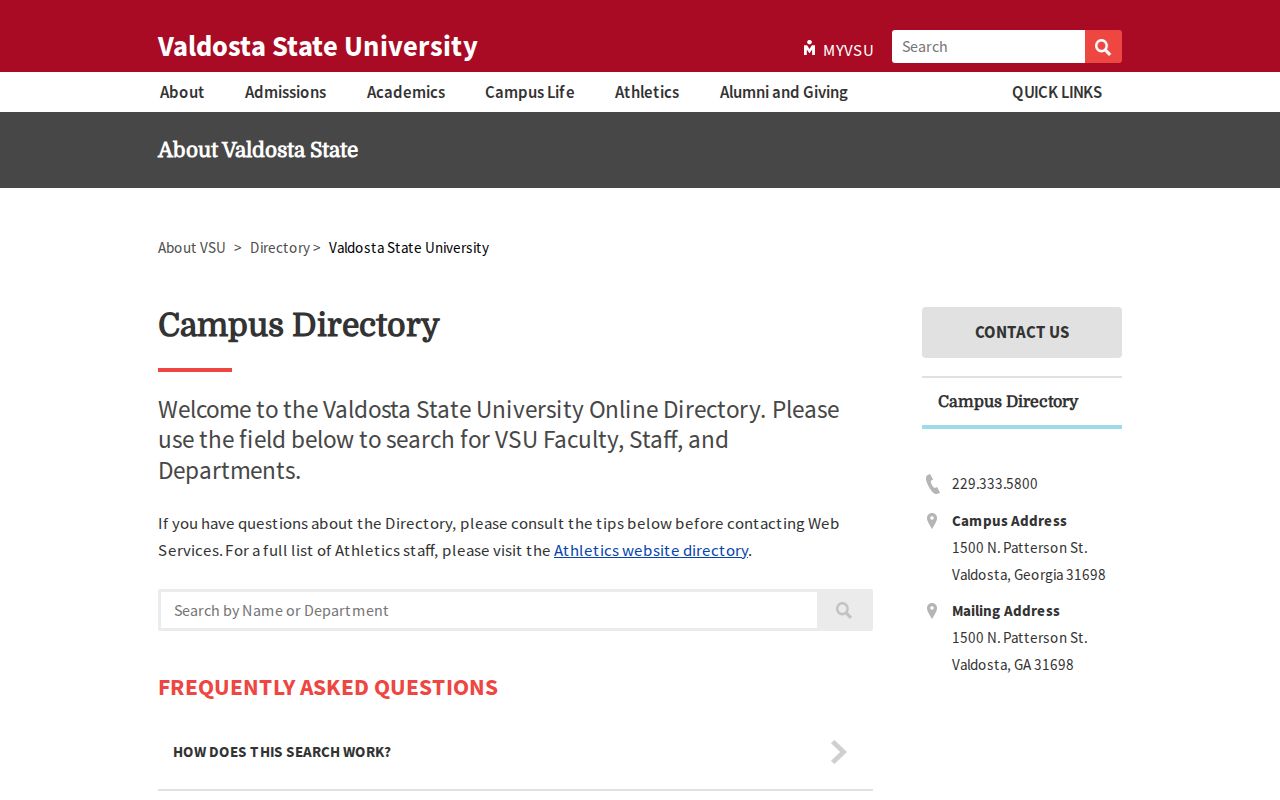Image resolution: width=1280 pixels, height=800 pixels.
Task: Click the phone number 229.333.5800
Action: coord(995,484)
